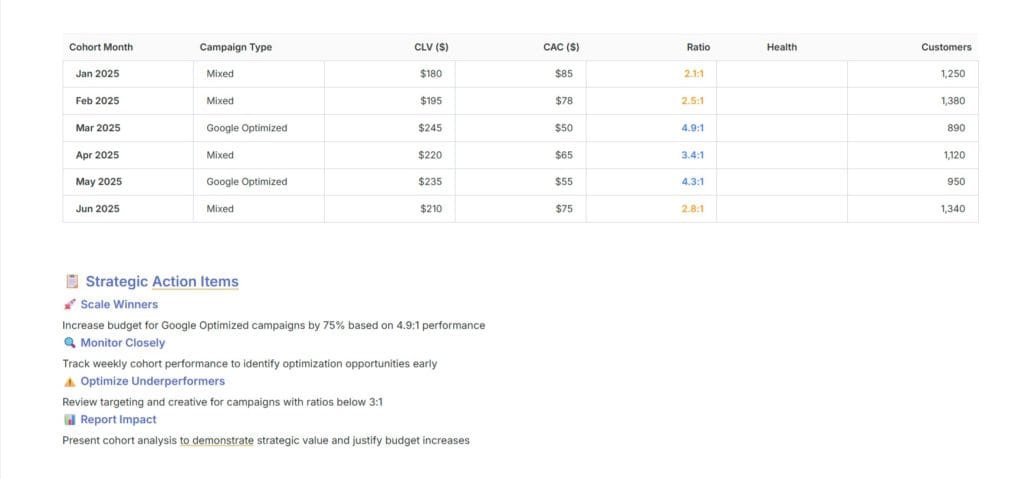The height and width of the screenshot is (479, 1024).
Task: Click the empty Health cell for Jan 2025
Action: 782,74
